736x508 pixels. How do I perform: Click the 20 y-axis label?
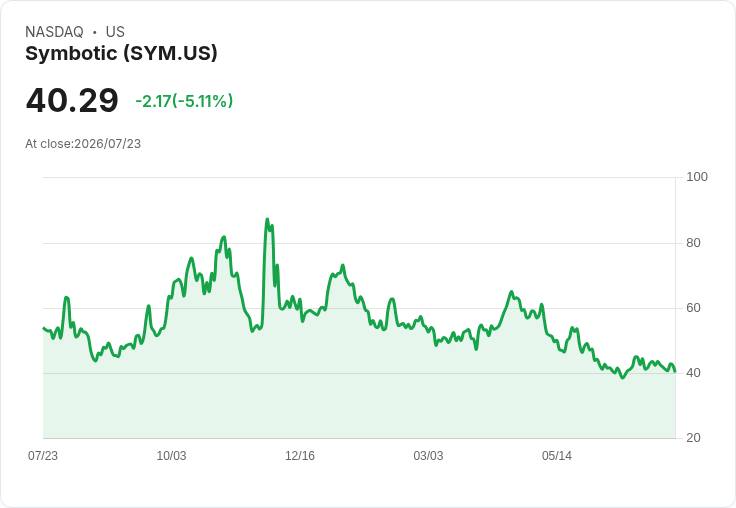tap(693, 438)
